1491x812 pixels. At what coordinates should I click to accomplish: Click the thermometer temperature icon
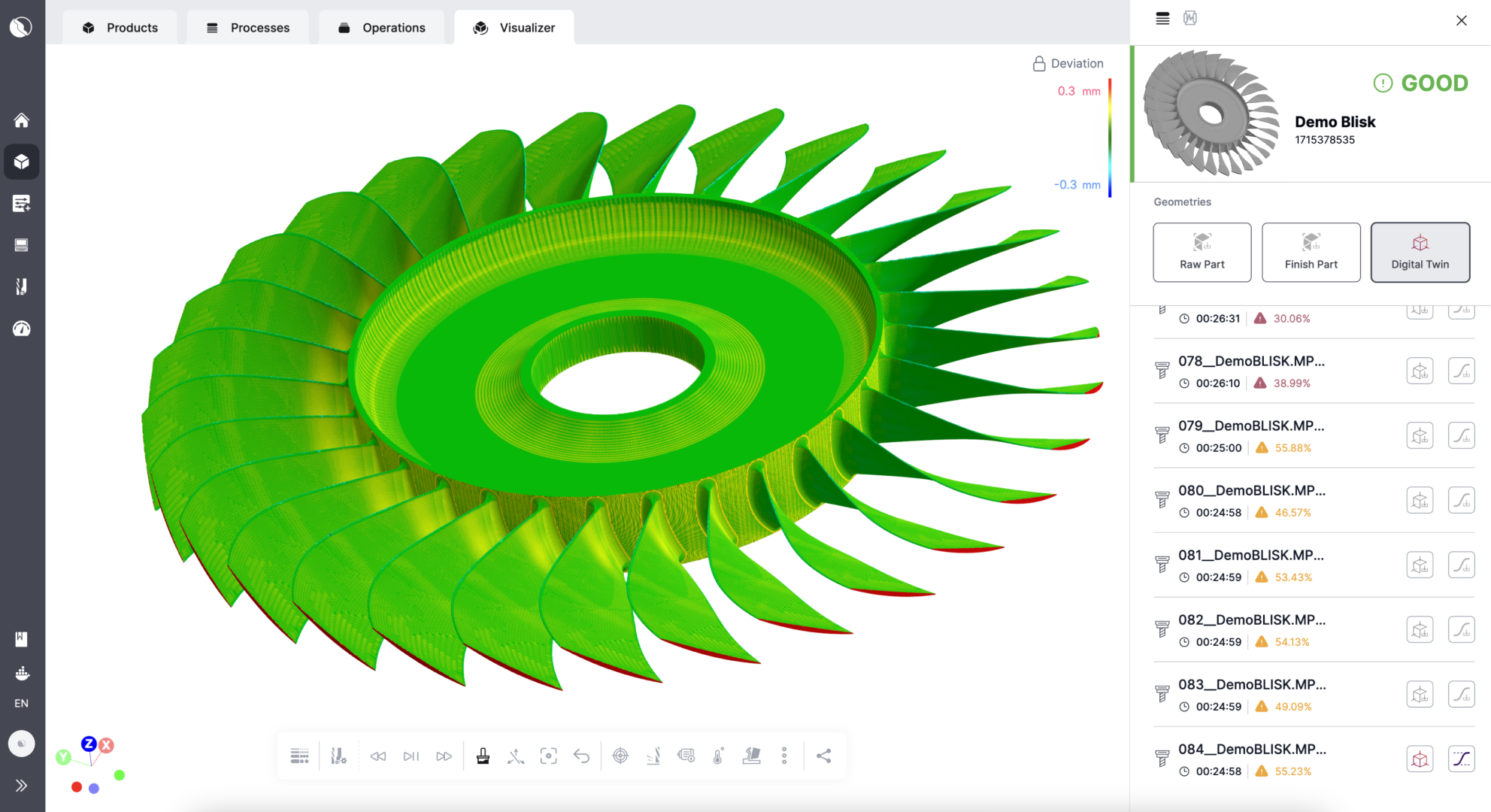pyautogui.click(x=718, y=756)
